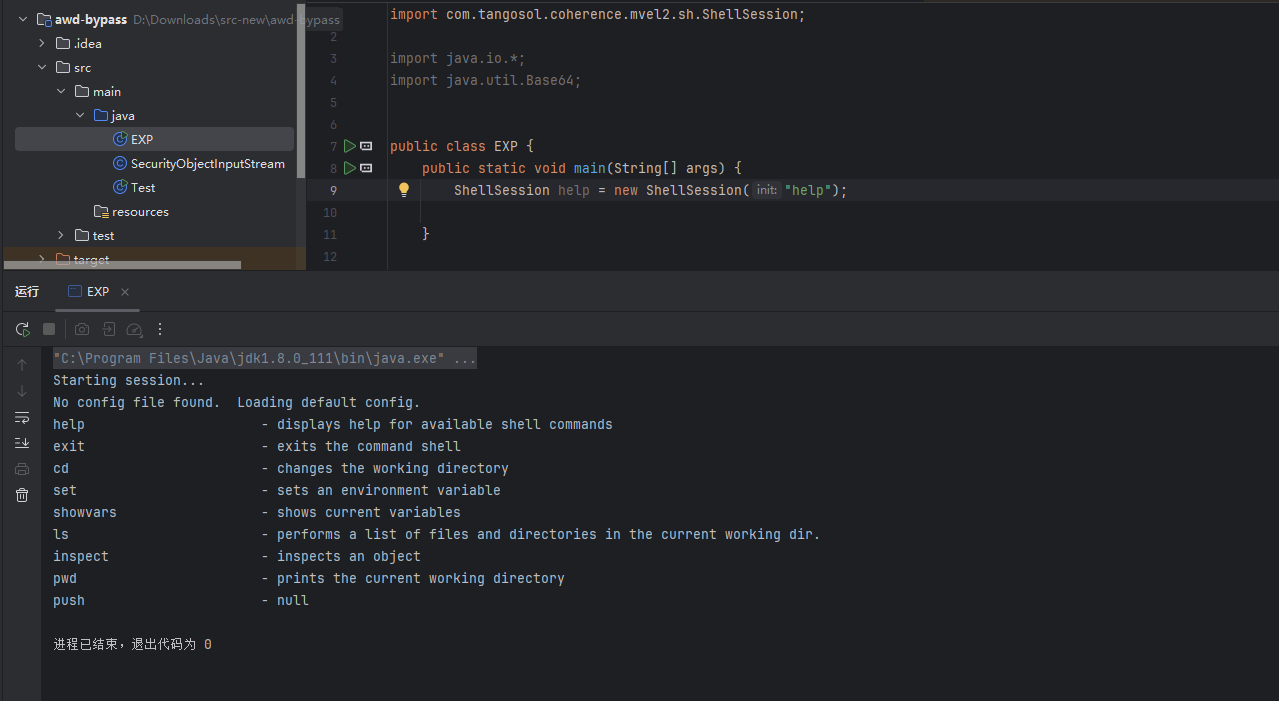The height and width of the screenshot is (701, 1279).
Task: Click the run gutter arrow beside class EXP
Action: click(350, 146)
